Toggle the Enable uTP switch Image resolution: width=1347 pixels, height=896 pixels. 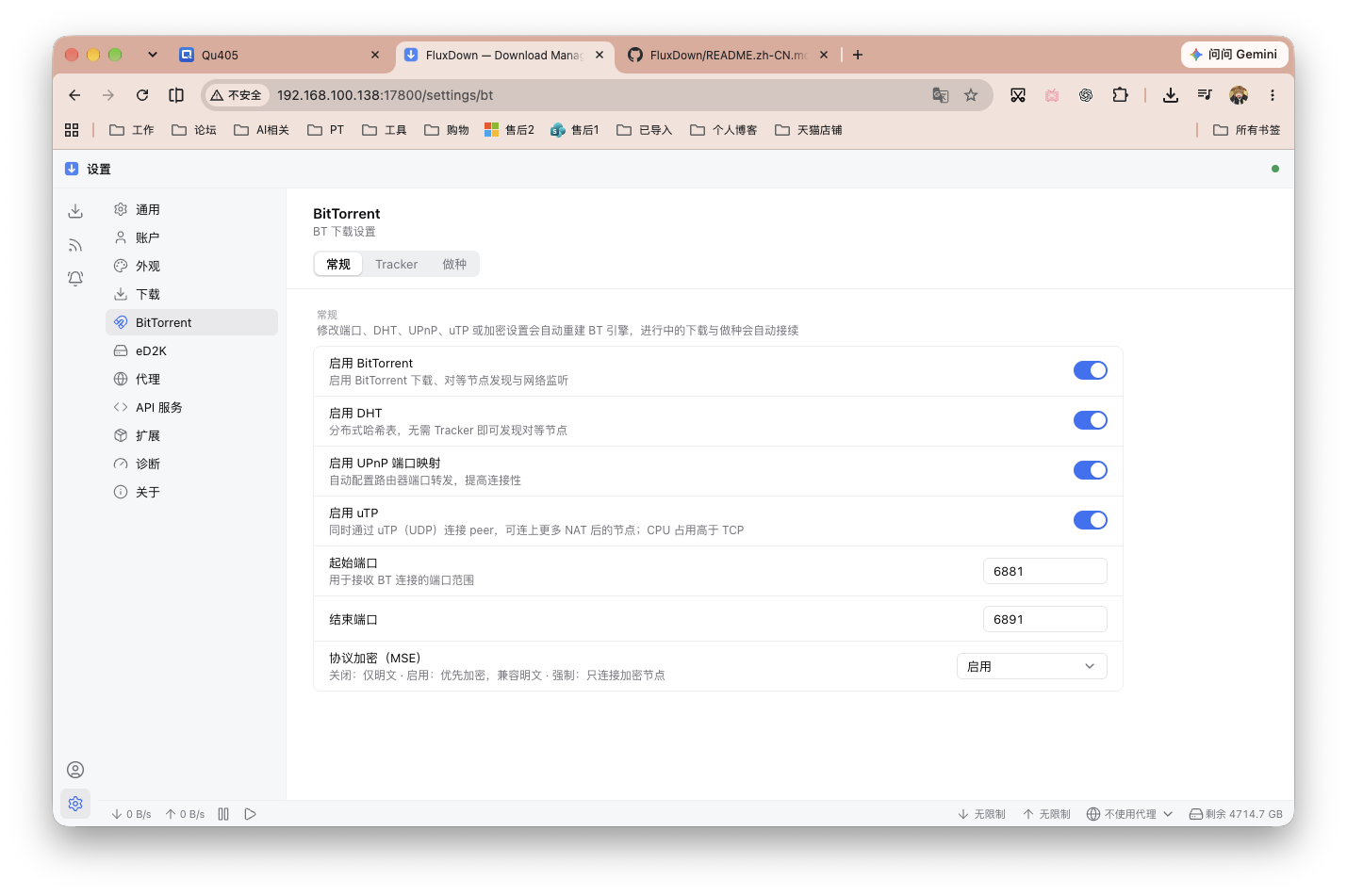(x=1091, y=521)
